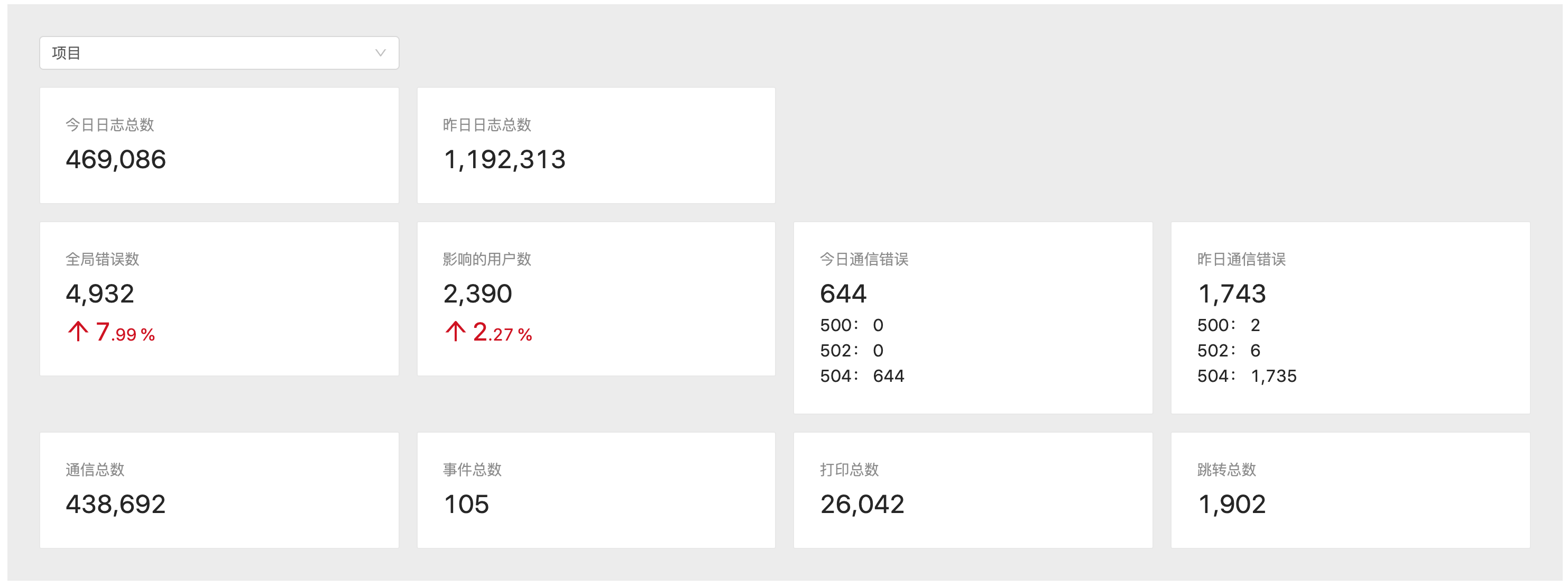Open the 项目 project dropdown

[219, 53]
